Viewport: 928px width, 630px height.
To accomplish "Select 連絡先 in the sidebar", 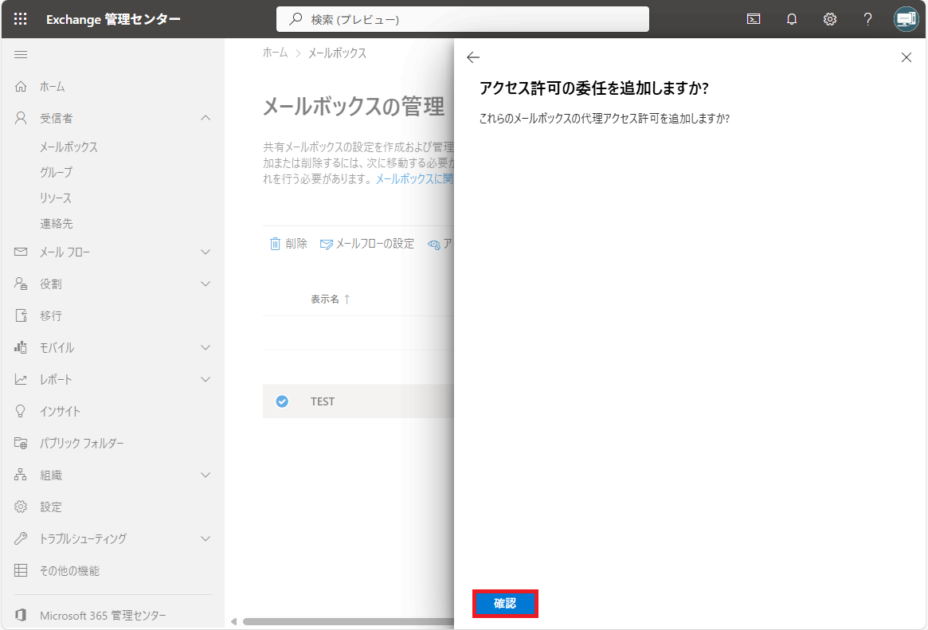I will [56, 224].
